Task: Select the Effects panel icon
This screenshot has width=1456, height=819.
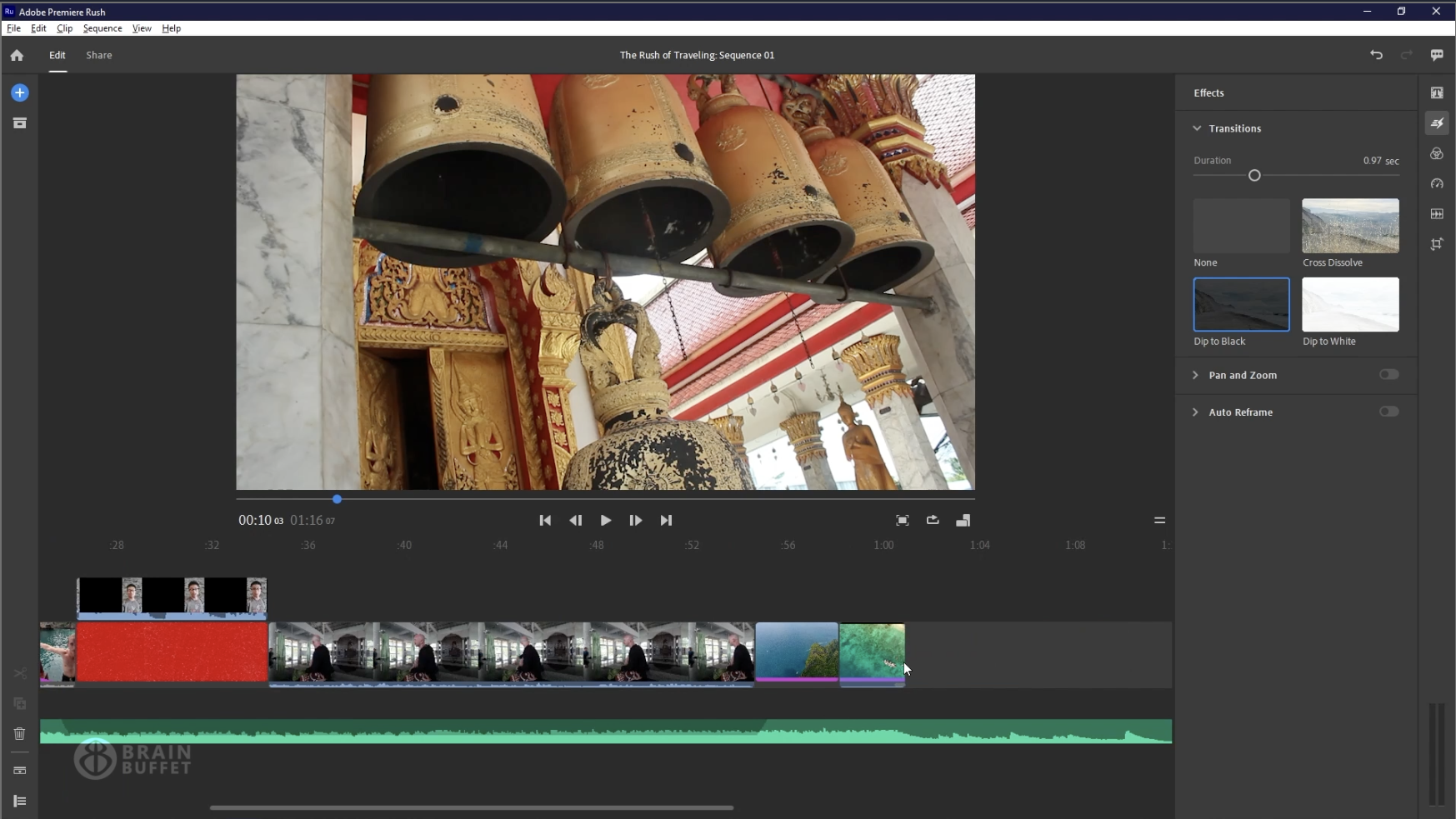Action: coord(1438,122)
